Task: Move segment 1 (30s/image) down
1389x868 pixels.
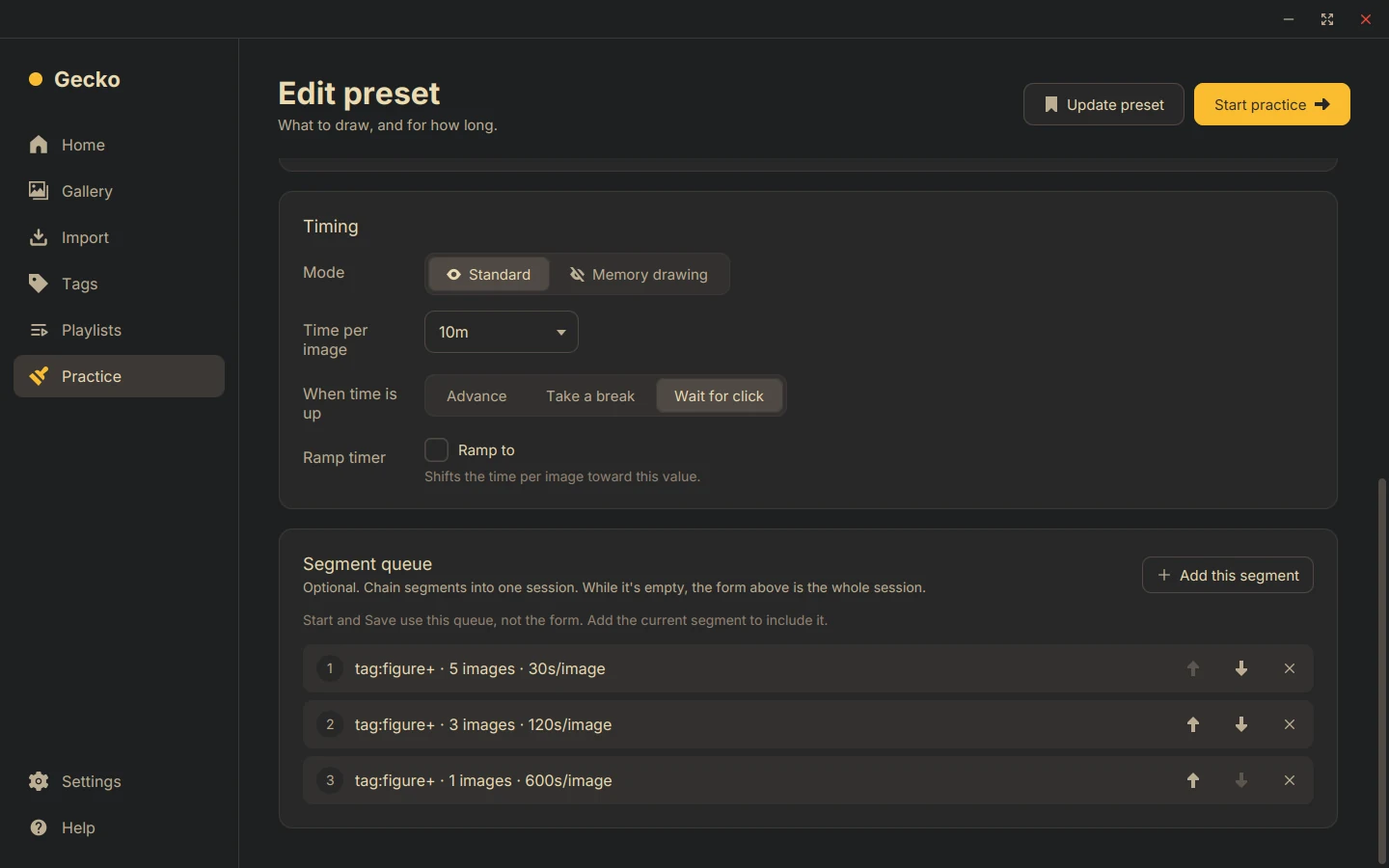Action: pos(1241,668)
